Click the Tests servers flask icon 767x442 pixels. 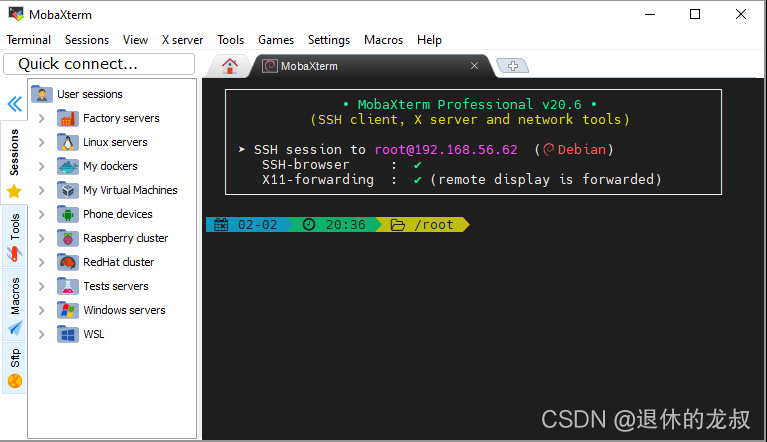pos(68,286)
